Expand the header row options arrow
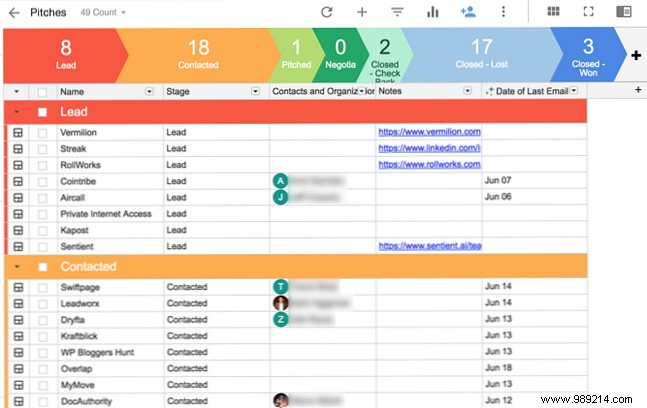The height and width of the screenshot is (408, 647). 17,92
